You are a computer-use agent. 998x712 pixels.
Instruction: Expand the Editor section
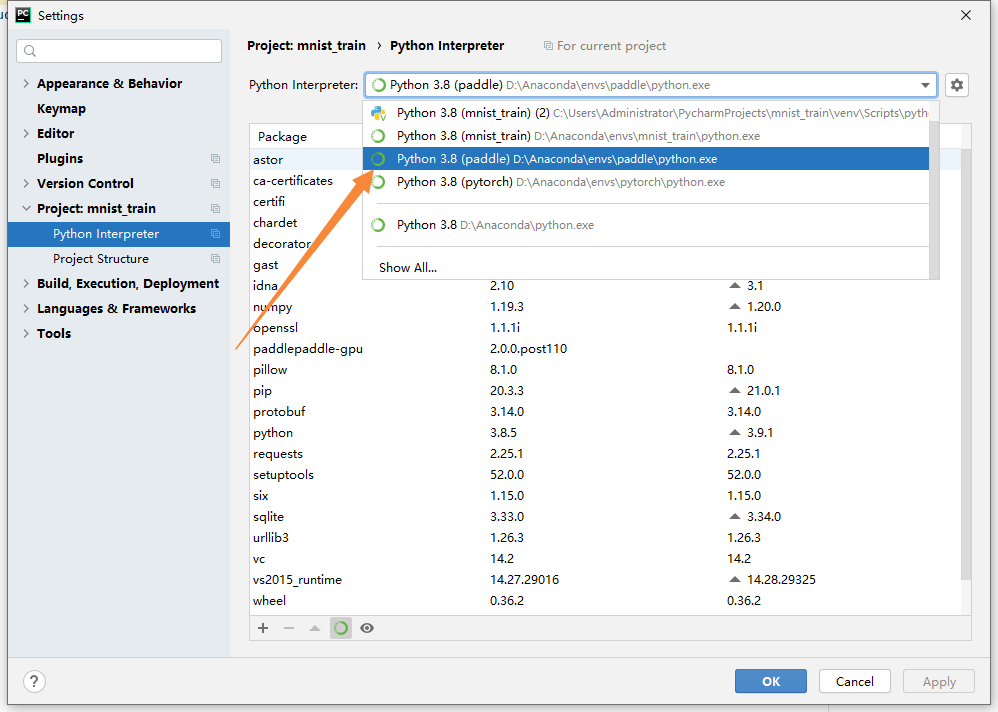point(26,134)
